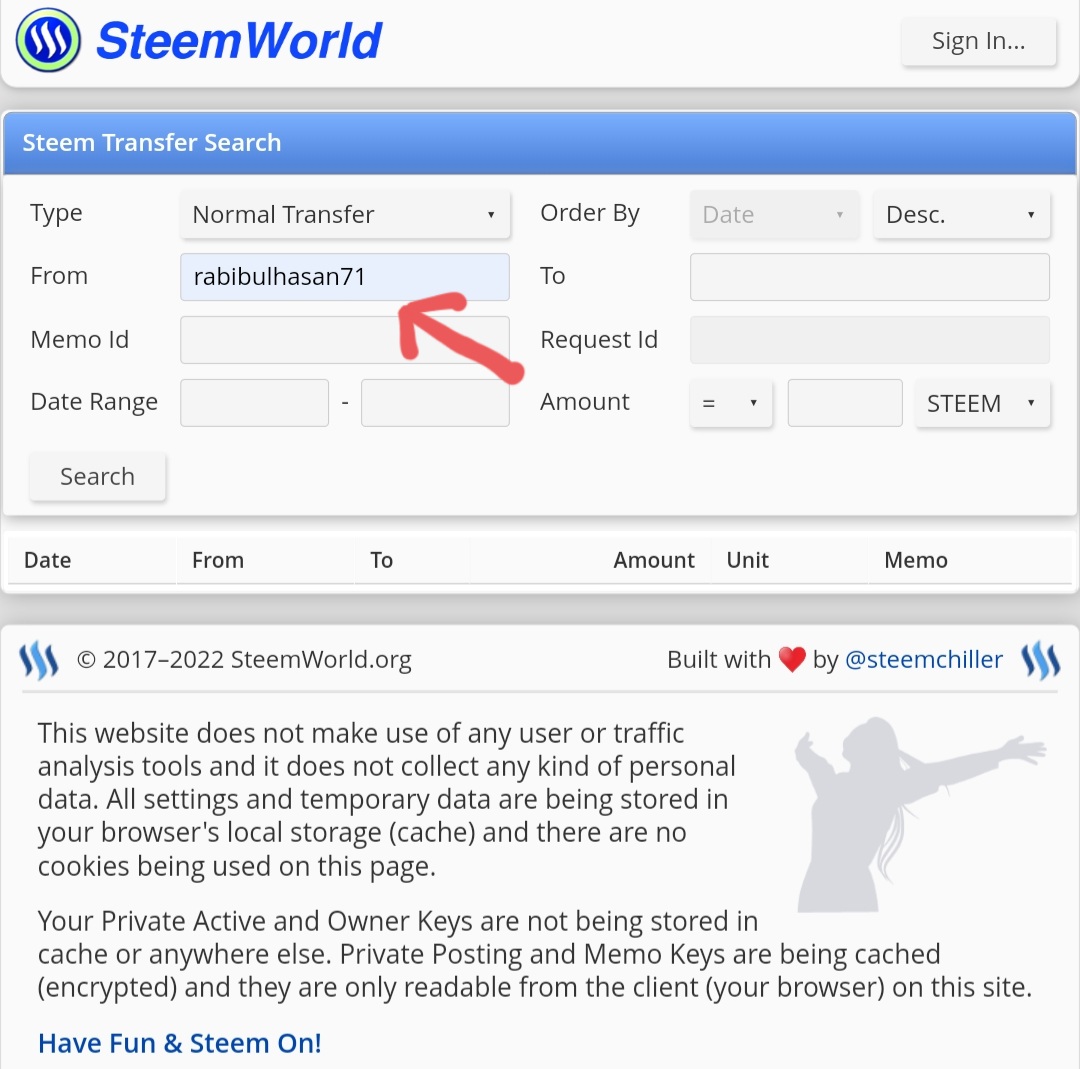This screenshot has width=1080, height=1069.
Task: Click the Memo Id input field
Action: (344, 340)
